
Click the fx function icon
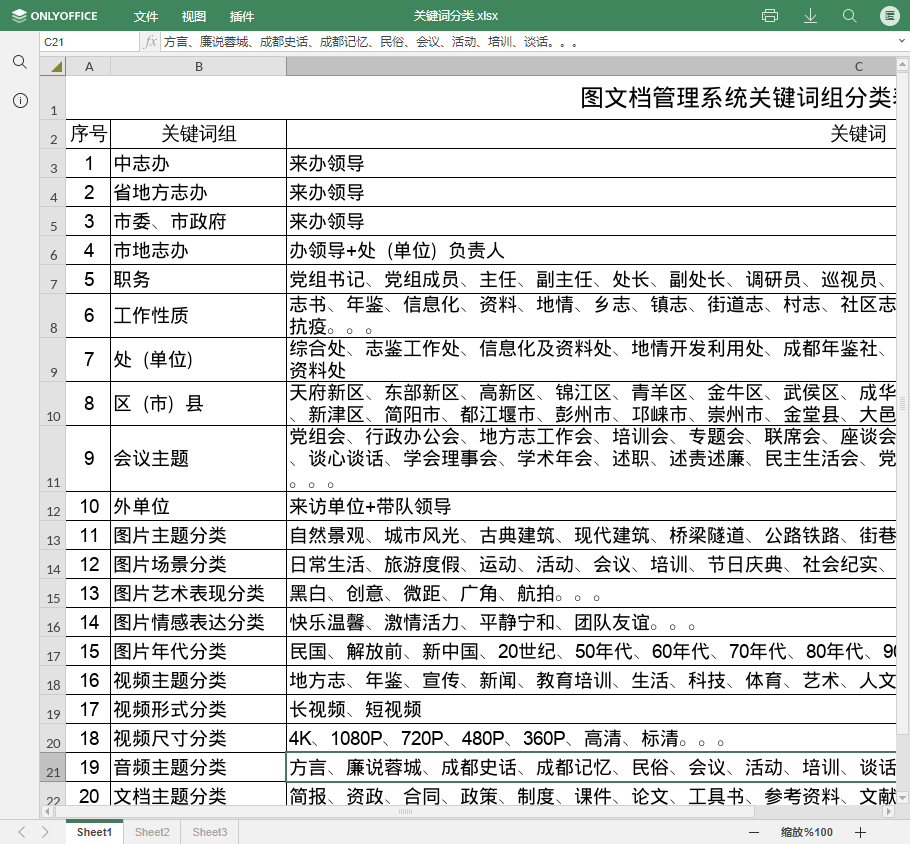tap(150, 42)
